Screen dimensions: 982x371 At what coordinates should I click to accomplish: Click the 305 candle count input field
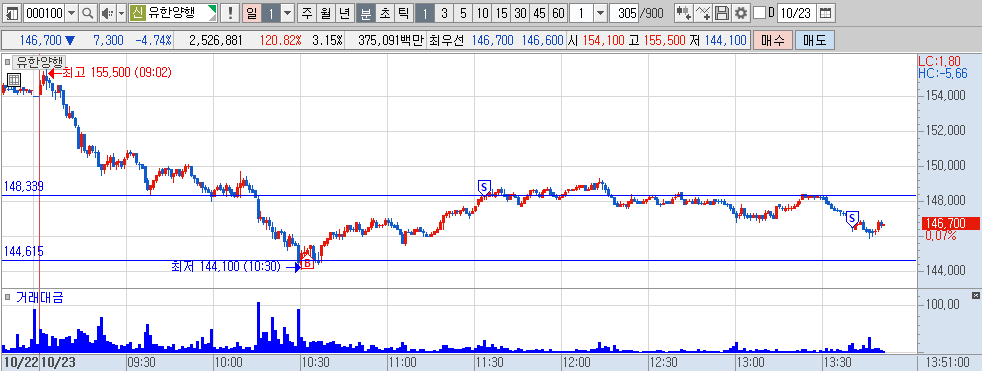(x=624, y=13)
